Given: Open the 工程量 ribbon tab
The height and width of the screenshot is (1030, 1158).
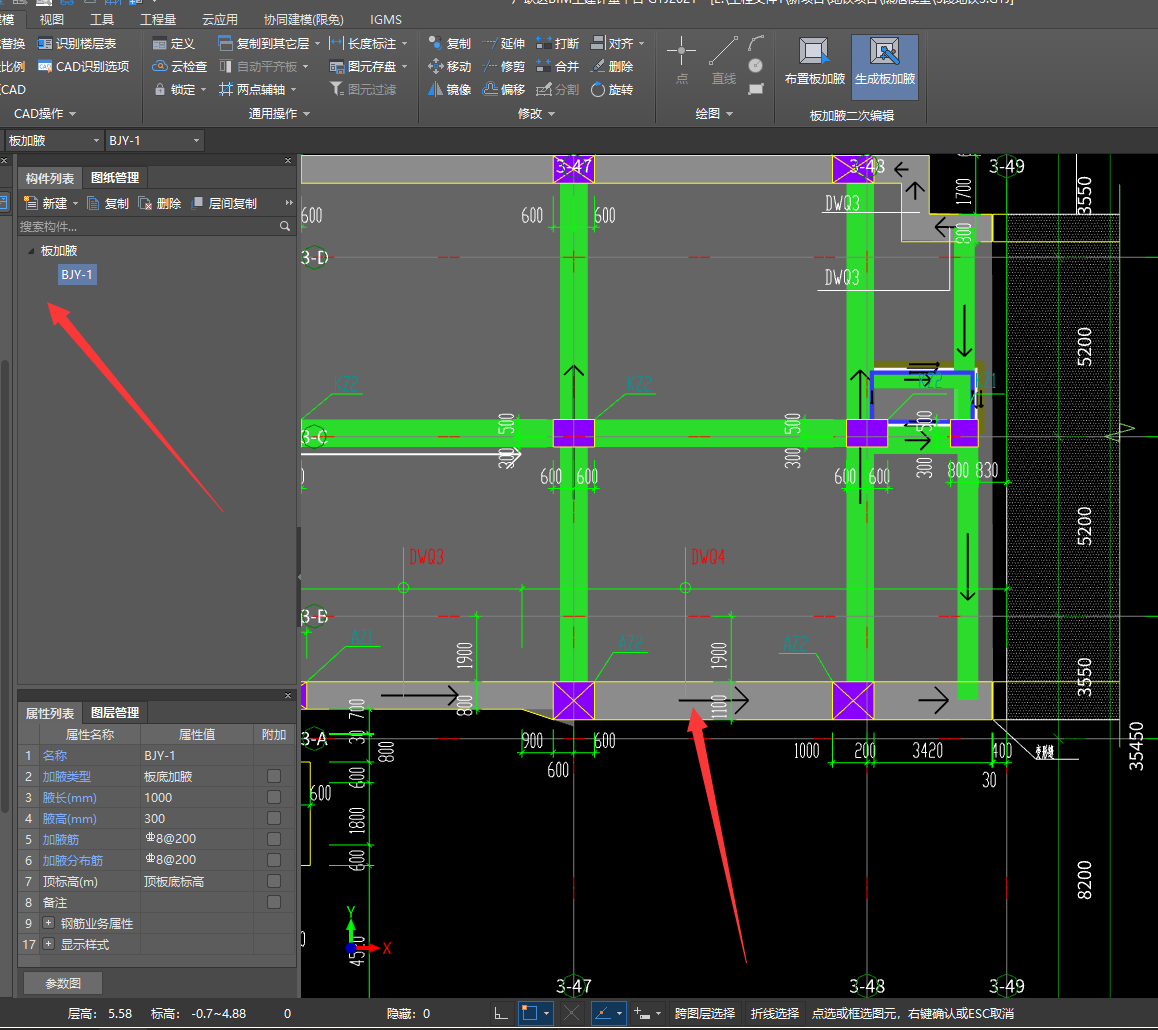Looking at the screenshot, I should 158,19.
